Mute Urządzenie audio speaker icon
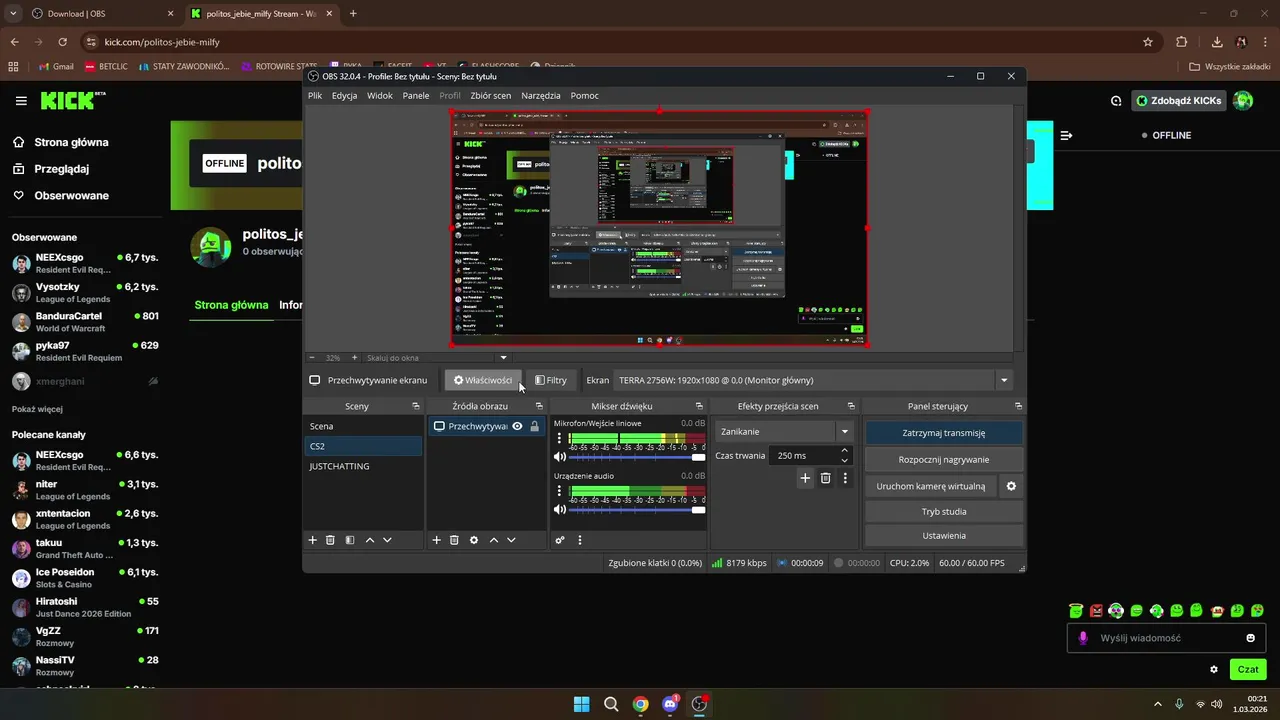This screenshot has height=720, width=1280. (560, 510)
